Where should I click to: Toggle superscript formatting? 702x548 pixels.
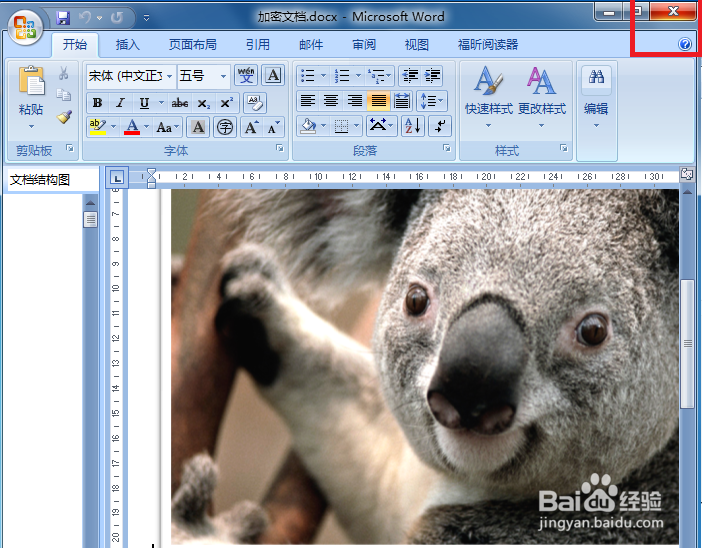227,103
